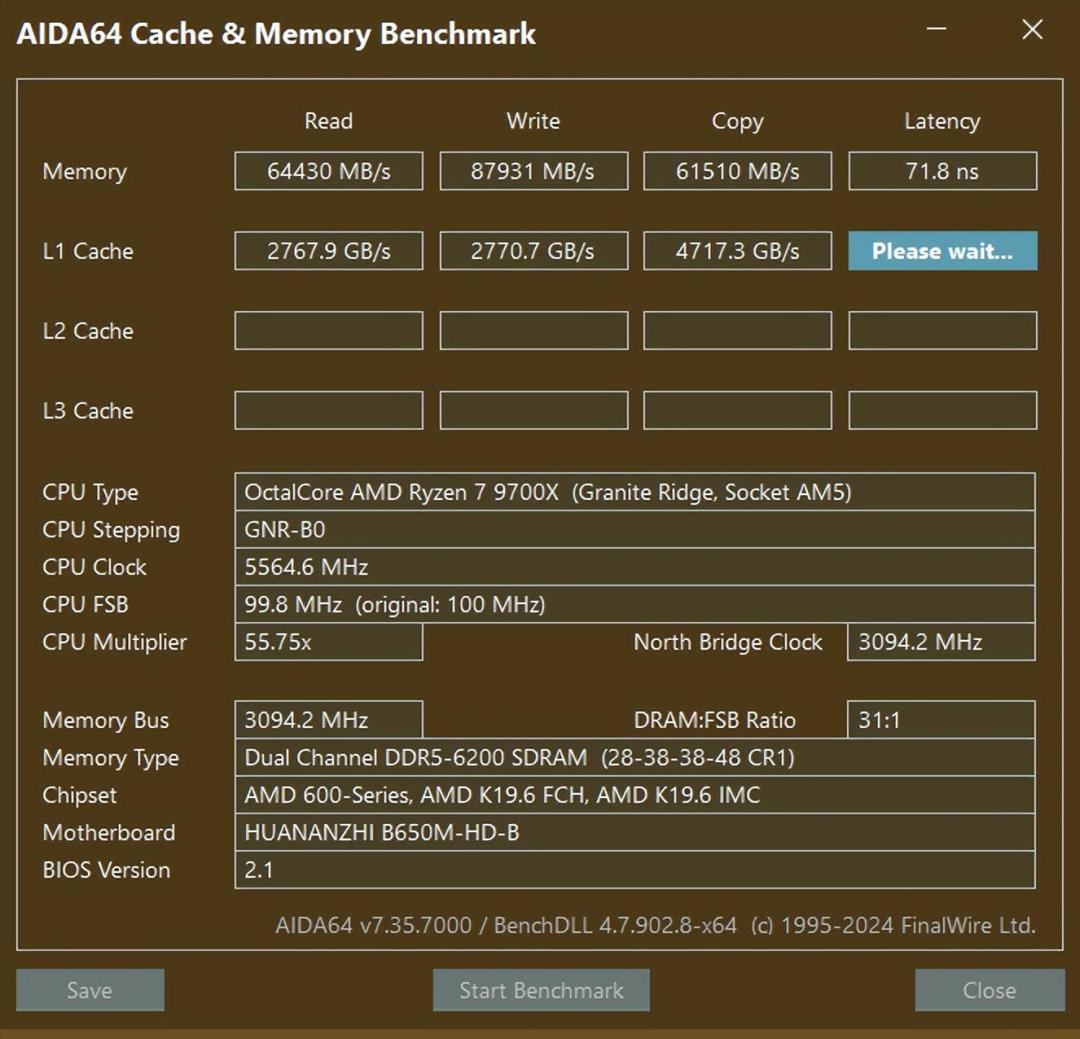Select Memory Bus value 3094.2 MHz
The image size is (1080, 1039).
(x=329, y=720)
